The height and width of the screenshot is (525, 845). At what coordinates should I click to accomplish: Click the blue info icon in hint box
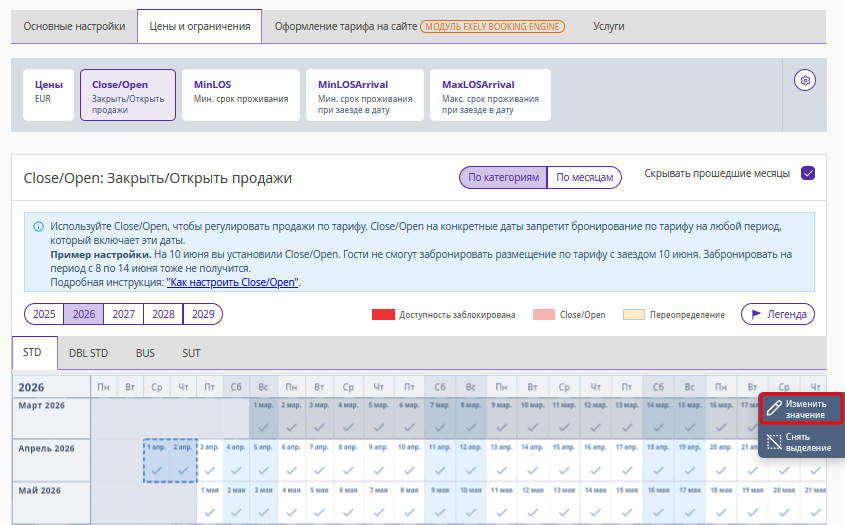coord(38,227)
